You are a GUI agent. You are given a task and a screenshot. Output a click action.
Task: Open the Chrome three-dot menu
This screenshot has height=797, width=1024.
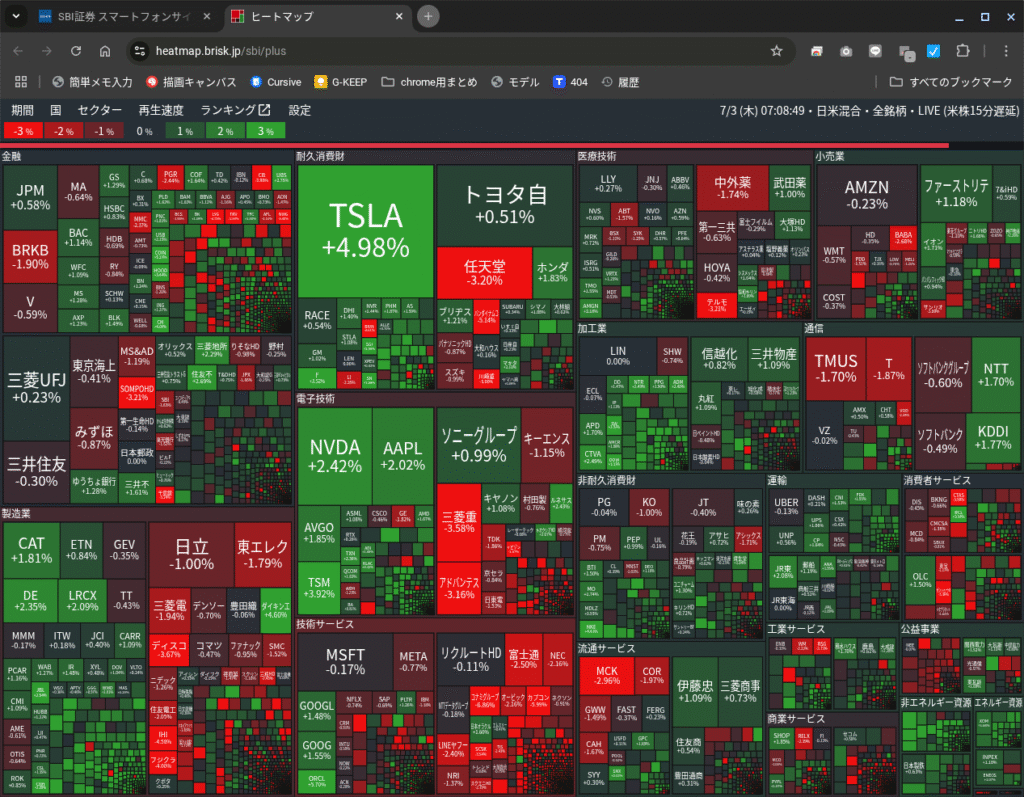[x=1006, y=51]
